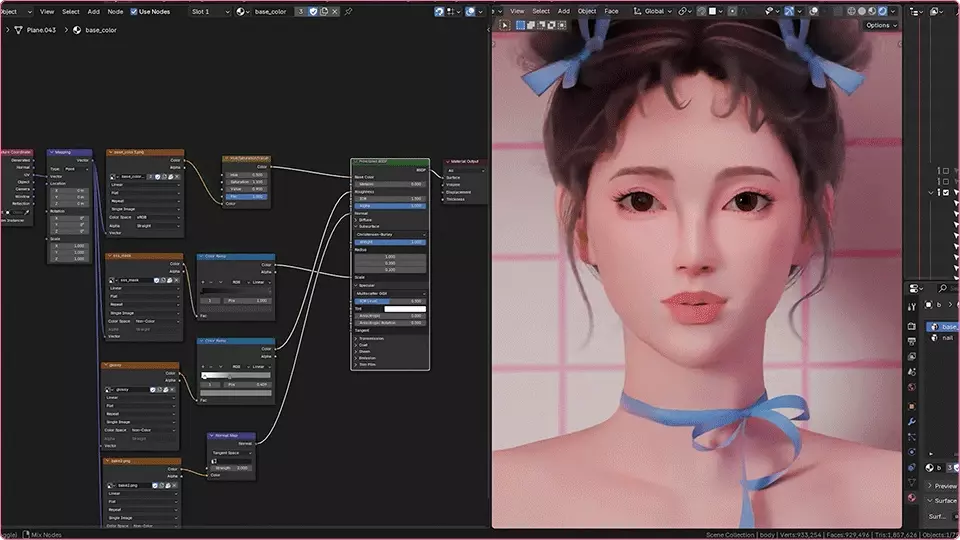
Task: Open the Object Constraints properties tab
Action: pyautogui.click(x=912, y=467)
